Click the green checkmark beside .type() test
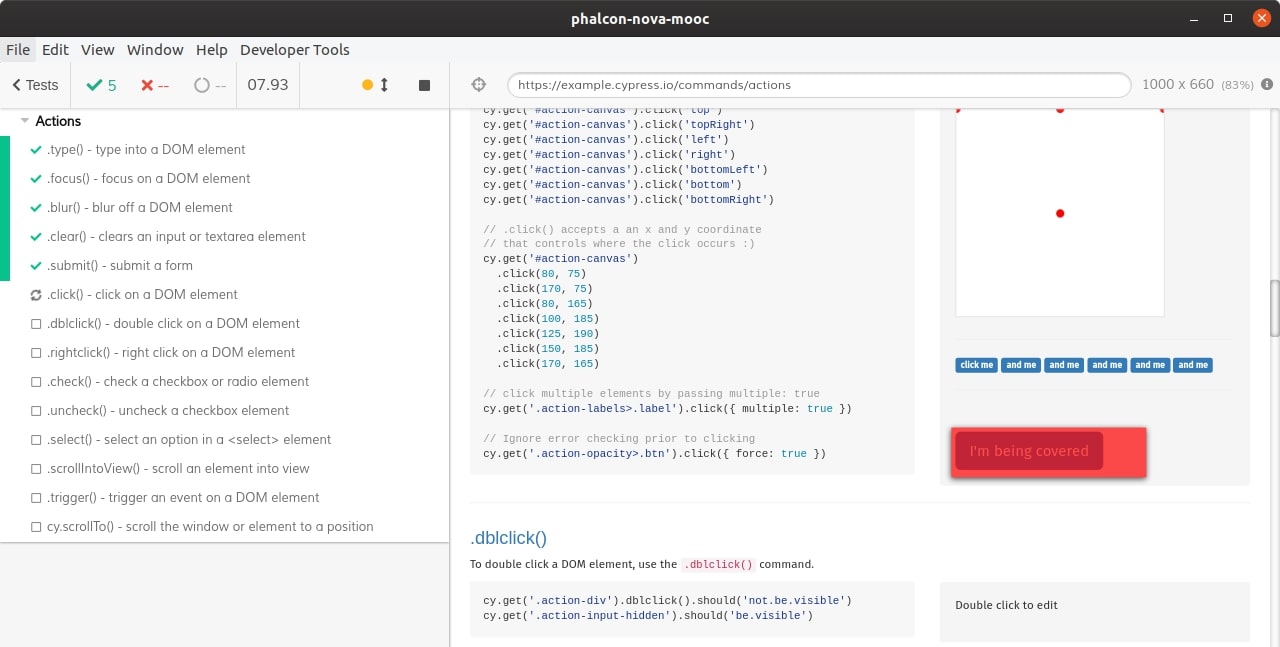 35,149
